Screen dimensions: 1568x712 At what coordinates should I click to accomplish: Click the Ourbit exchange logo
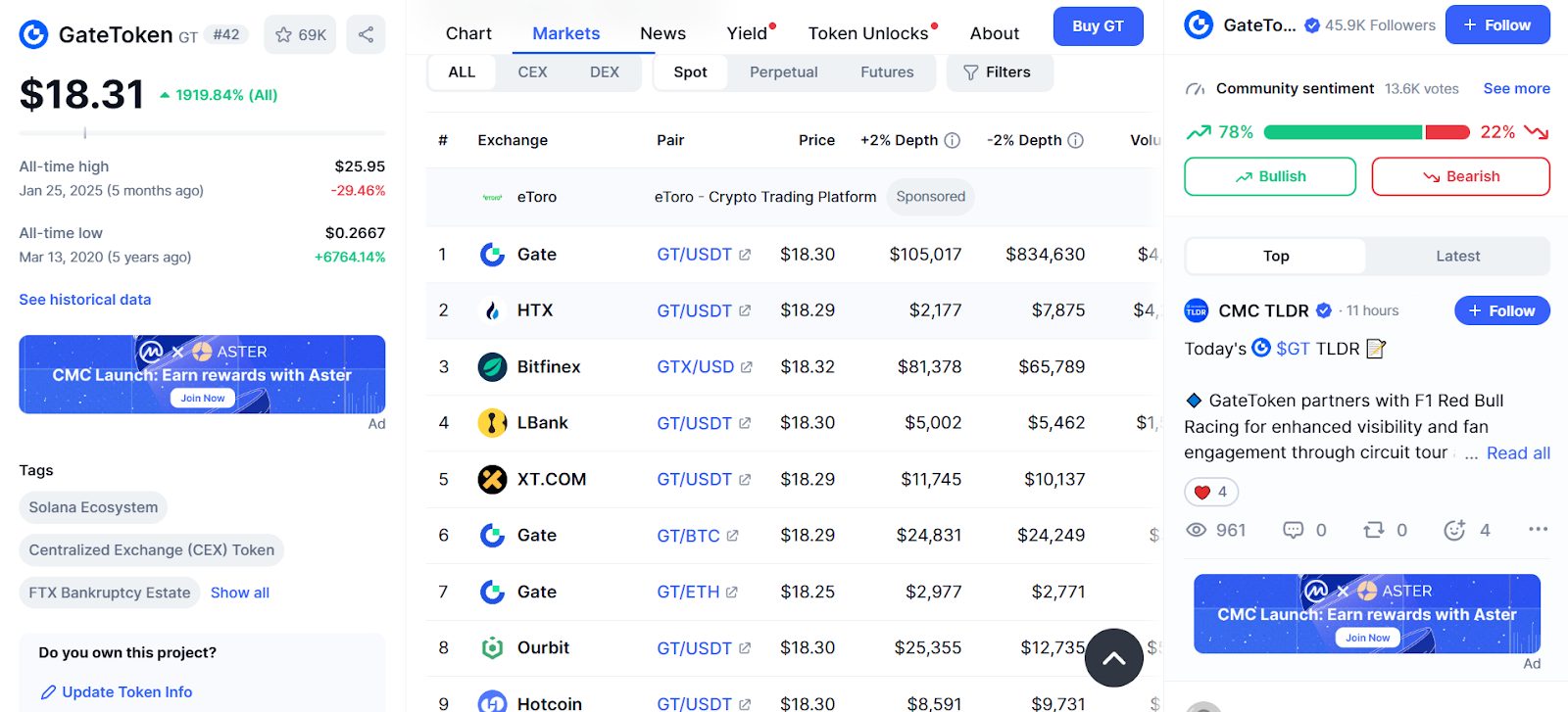point(492,647)
